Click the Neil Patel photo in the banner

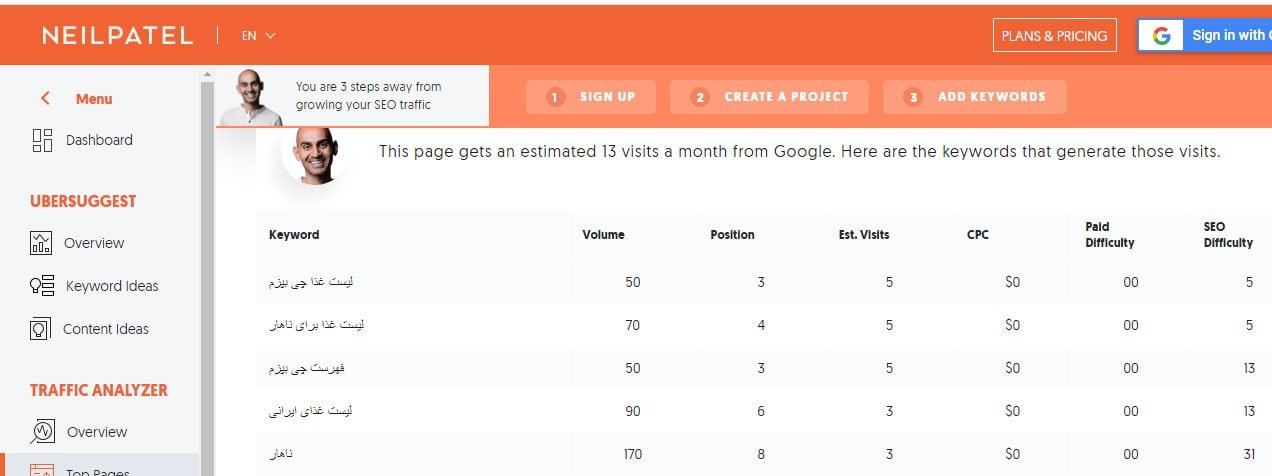point(250,97)
